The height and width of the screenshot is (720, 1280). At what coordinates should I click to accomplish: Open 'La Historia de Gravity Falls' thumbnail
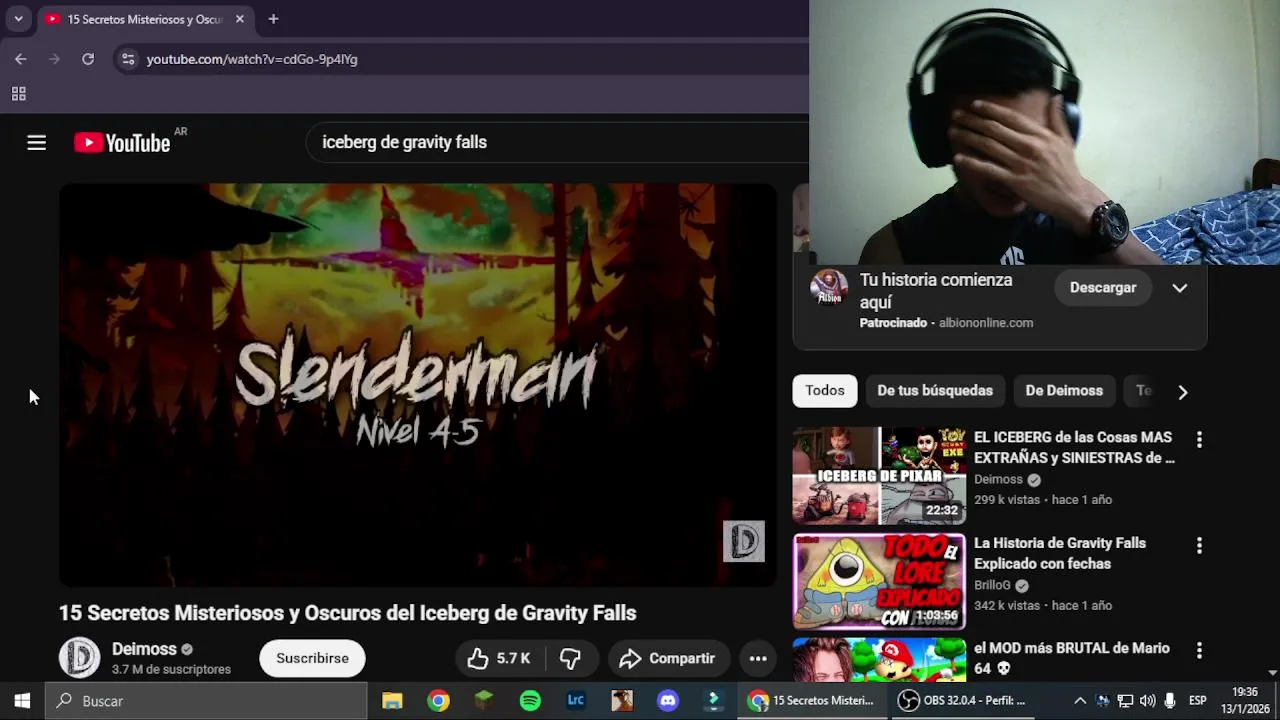point(879,581)
